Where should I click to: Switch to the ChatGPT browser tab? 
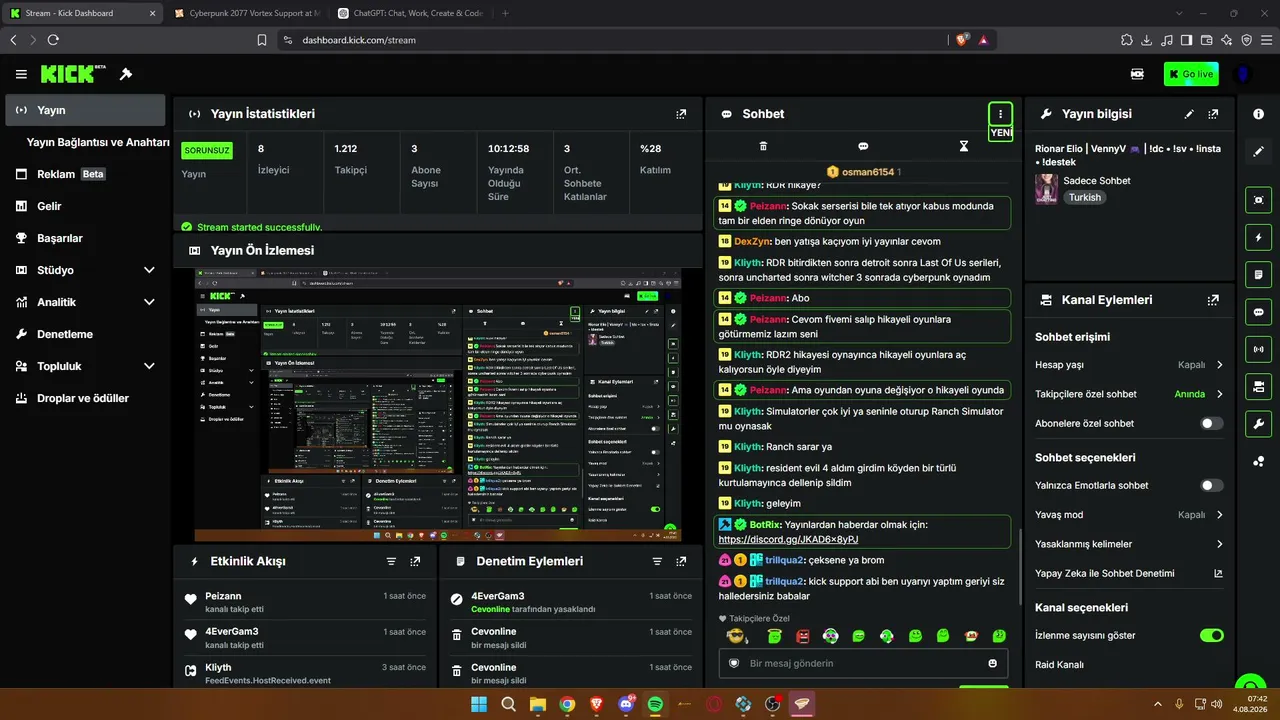coord(410,13)
